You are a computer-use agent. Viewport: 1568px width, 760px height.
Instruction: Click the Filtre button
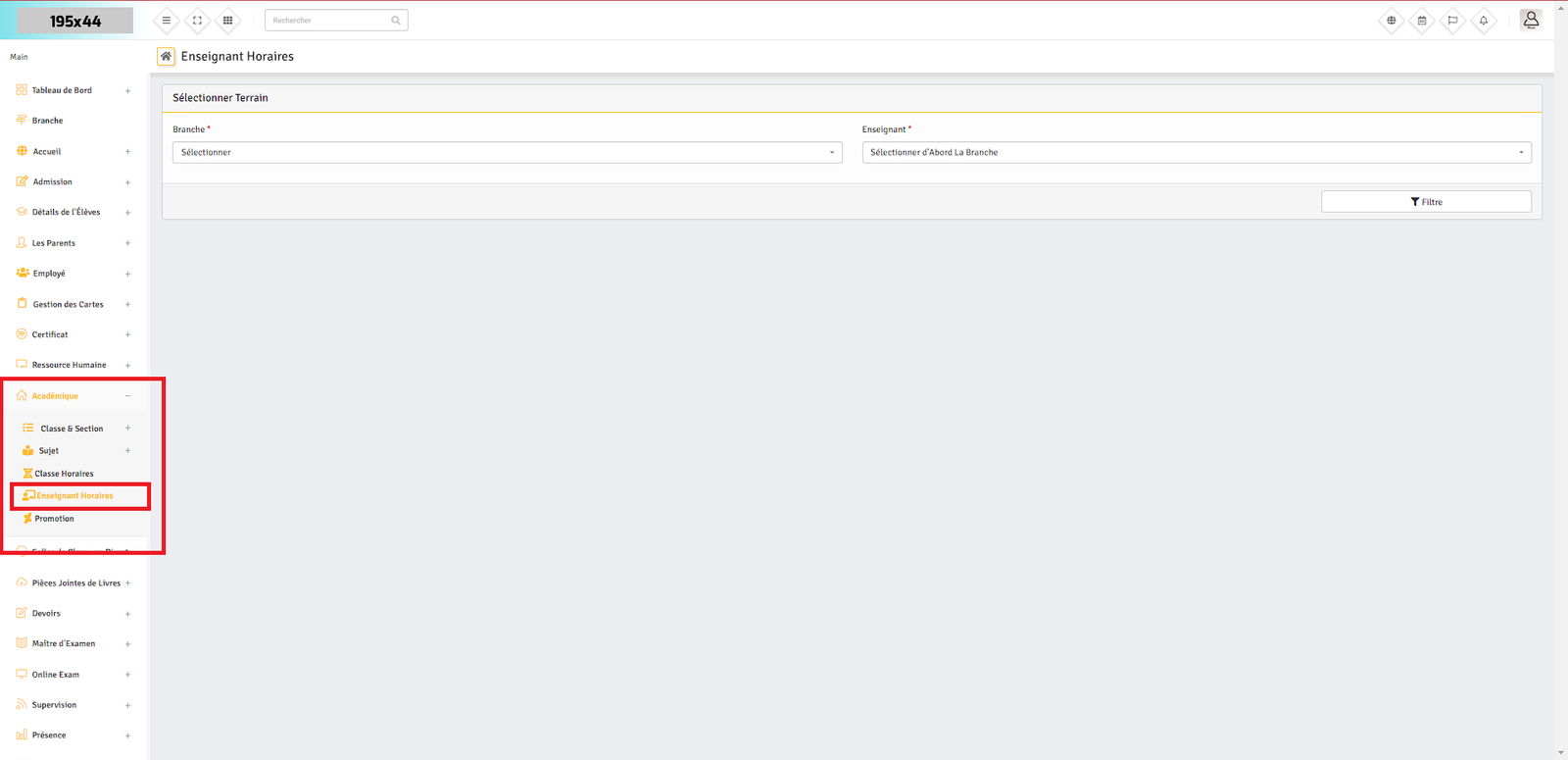click(x=1426, y=202)
